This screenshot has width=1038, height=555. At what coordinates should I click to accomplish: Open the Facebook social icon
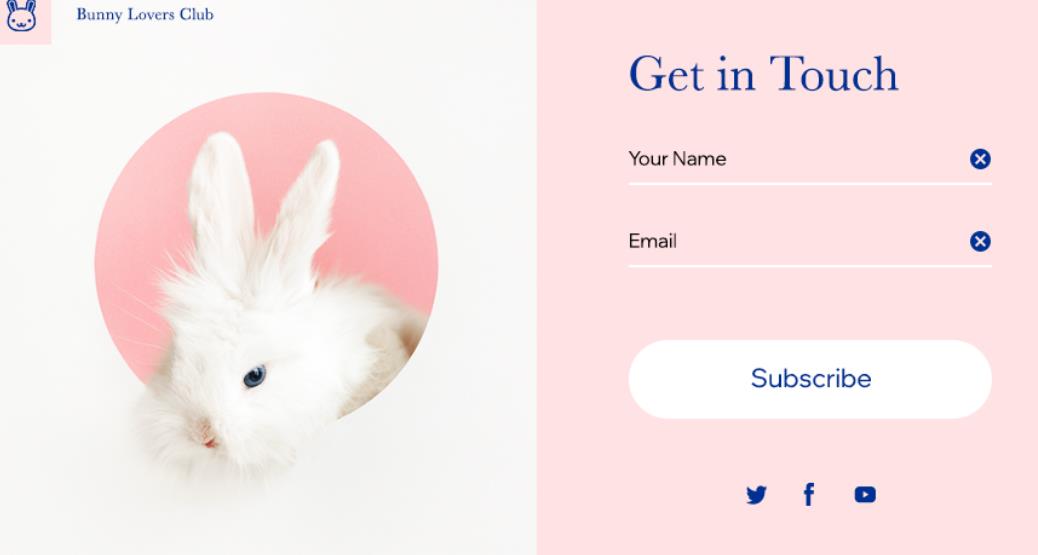[x=809, y=494]
